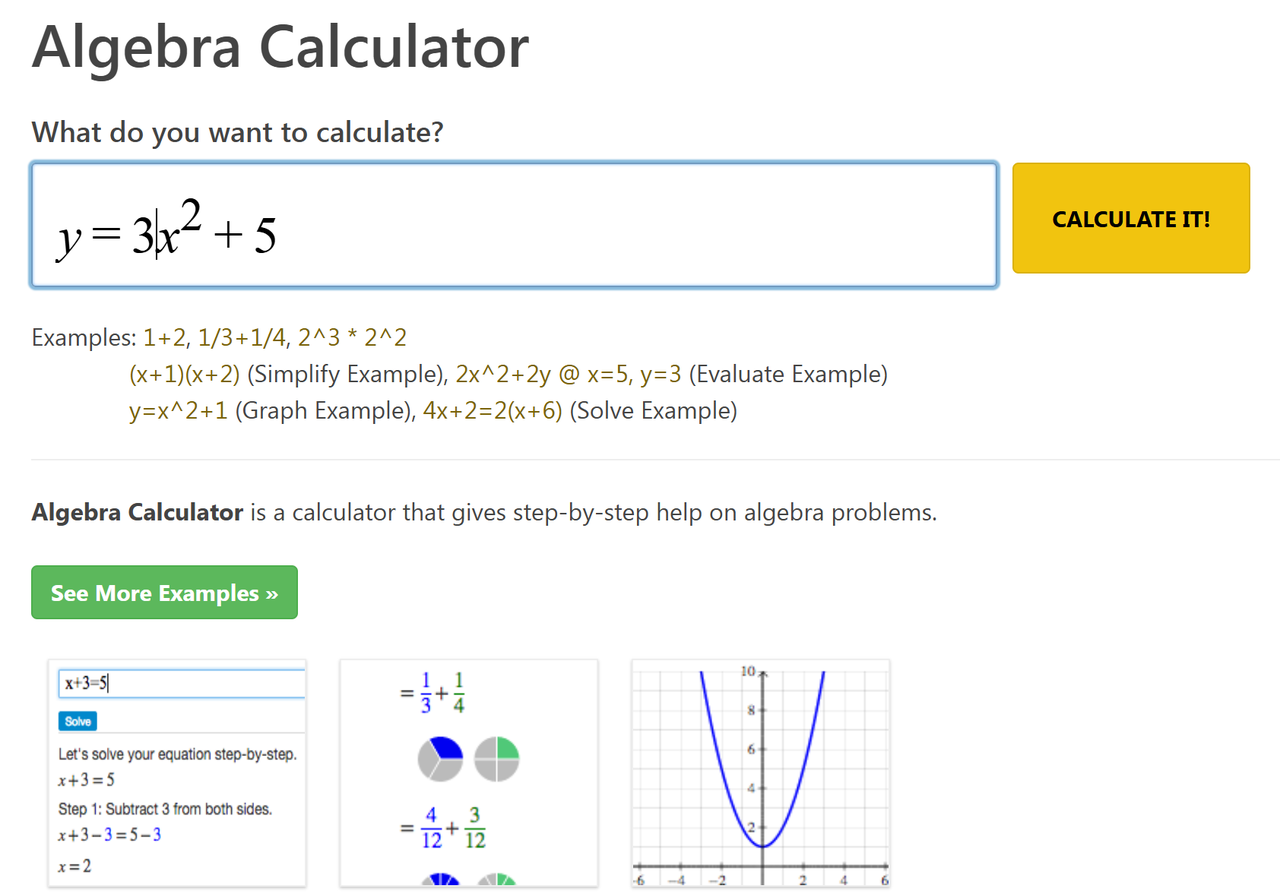Click the bold Algebra Calculator description text
The height and width of the screenshot is (892, 1280).
pyautogui.click(x=137, y=513)
